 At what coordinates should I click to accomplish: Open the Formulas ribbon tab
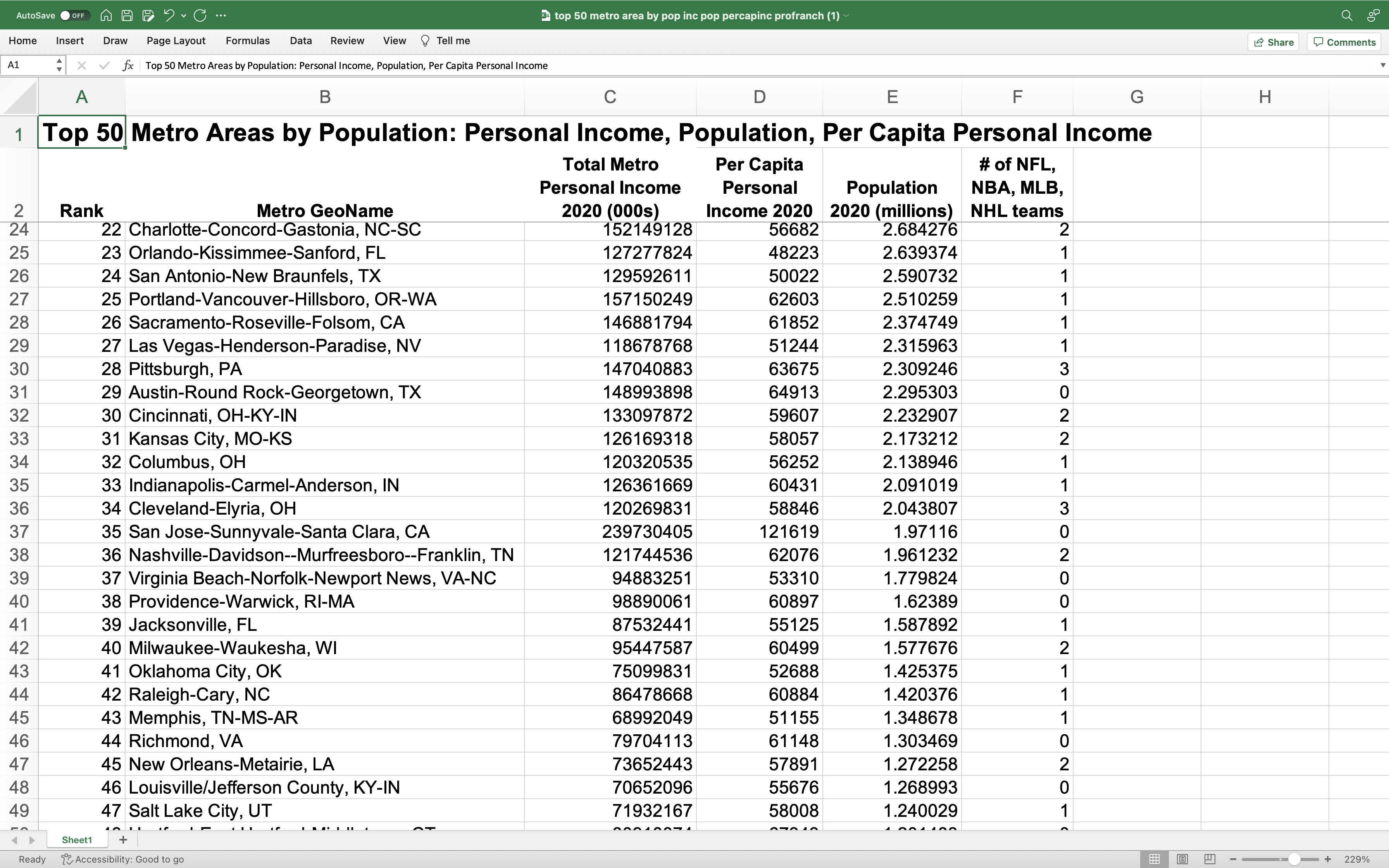click(x=247, y=41)
